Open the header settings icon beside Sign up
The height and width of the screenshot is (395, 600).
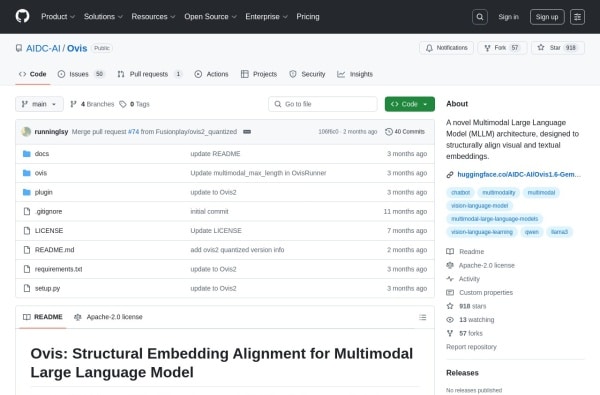click(x=577, y=17)
